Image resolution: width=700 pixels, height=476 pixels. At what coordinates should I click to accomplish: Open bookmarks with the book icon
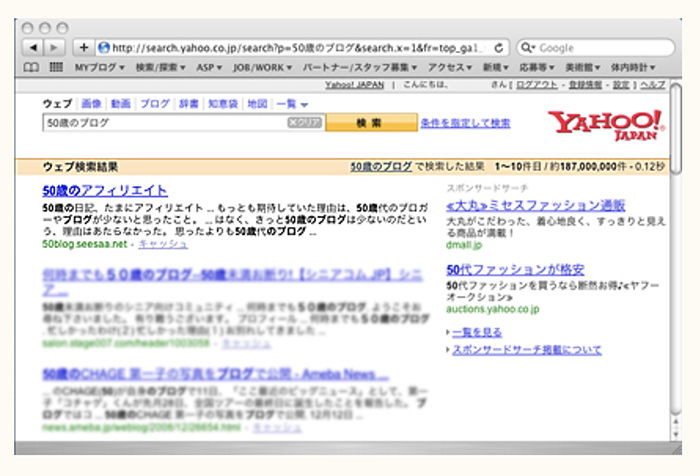tap(31, 67)
